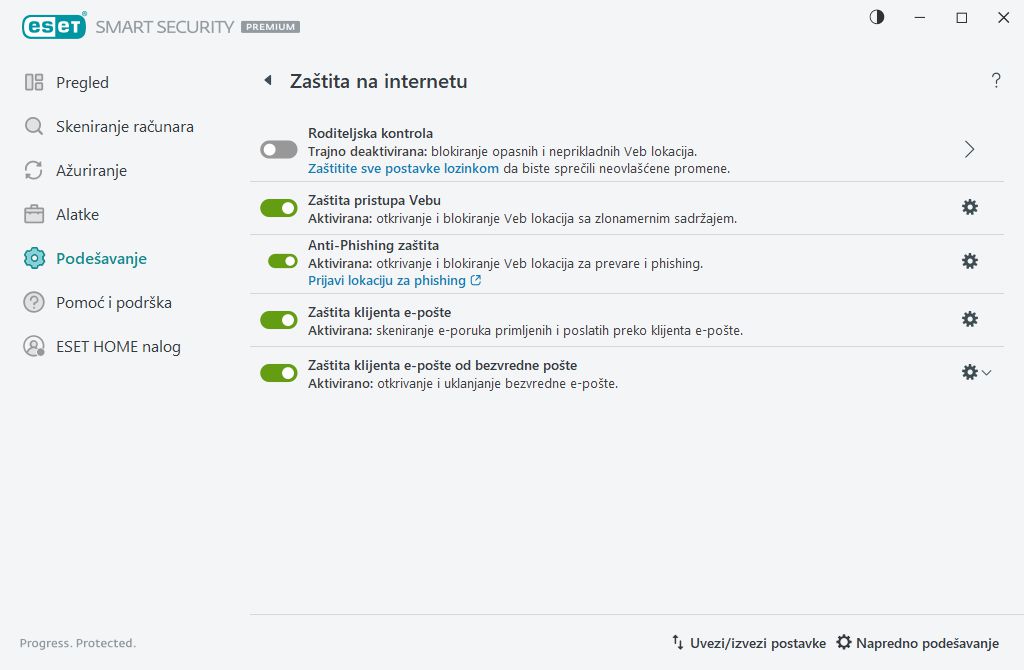1024x670 pixels.
Task: Disable Zaštita pristupa Vebu toggle
Action: click(278, 208)
